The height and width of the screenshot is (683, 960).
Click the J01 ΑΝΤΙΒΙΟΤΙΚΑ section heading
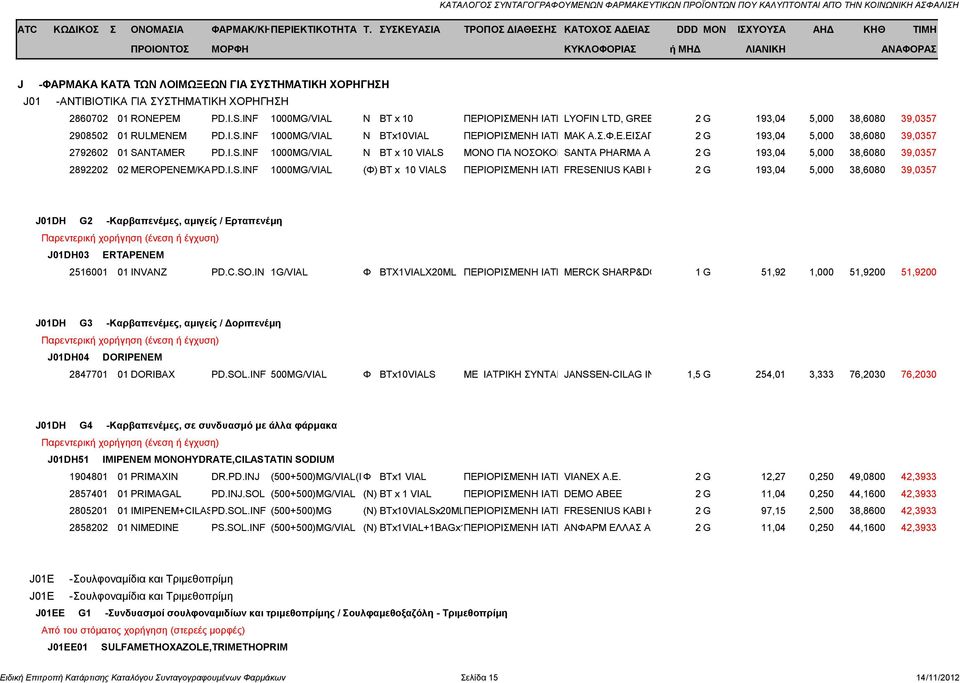[x=156, y=102]
